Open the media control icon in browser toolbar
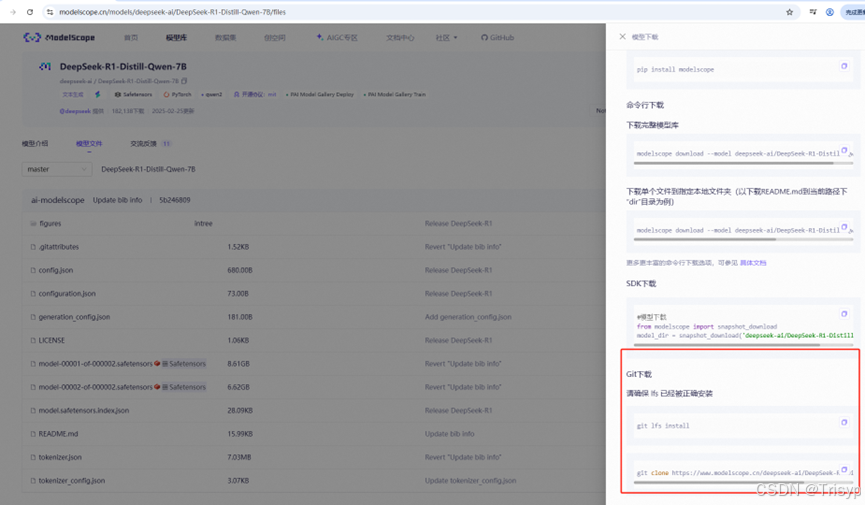This screenshot has height=505, width=865. point(813,12)
